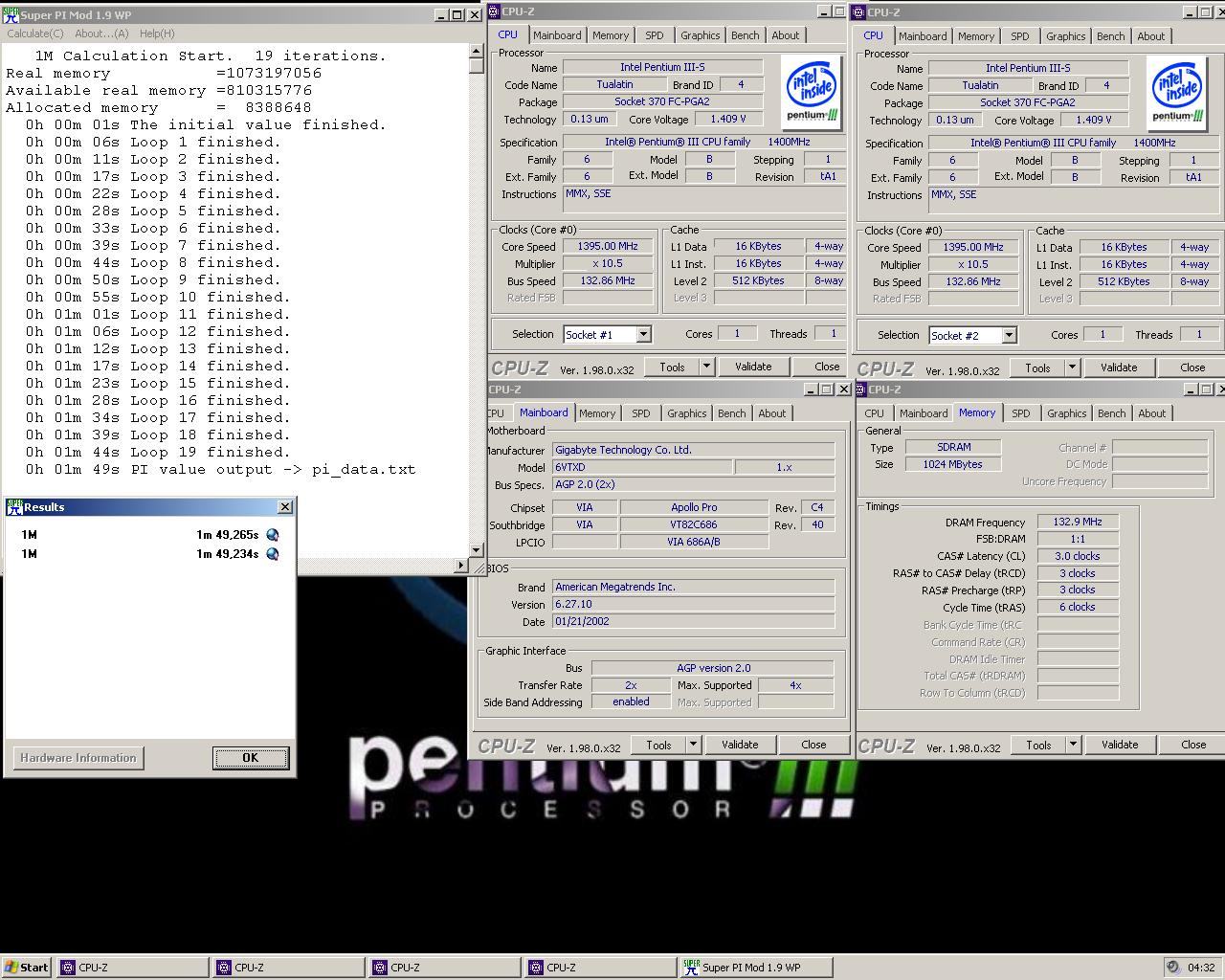Select Graphics tab in Mainboard CPU-Z window
The image size is (1225, 980).
click(686, 413)
